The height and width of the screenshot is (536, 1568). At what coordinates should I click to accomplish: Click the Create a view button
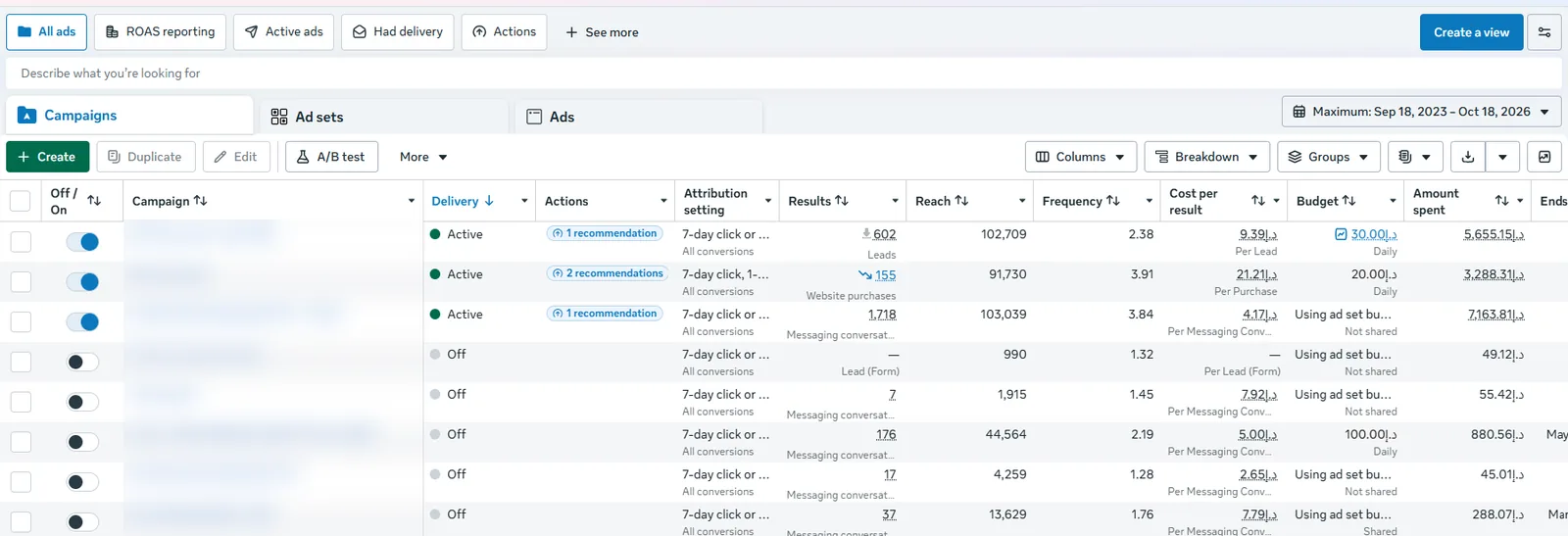point(1471,32)
